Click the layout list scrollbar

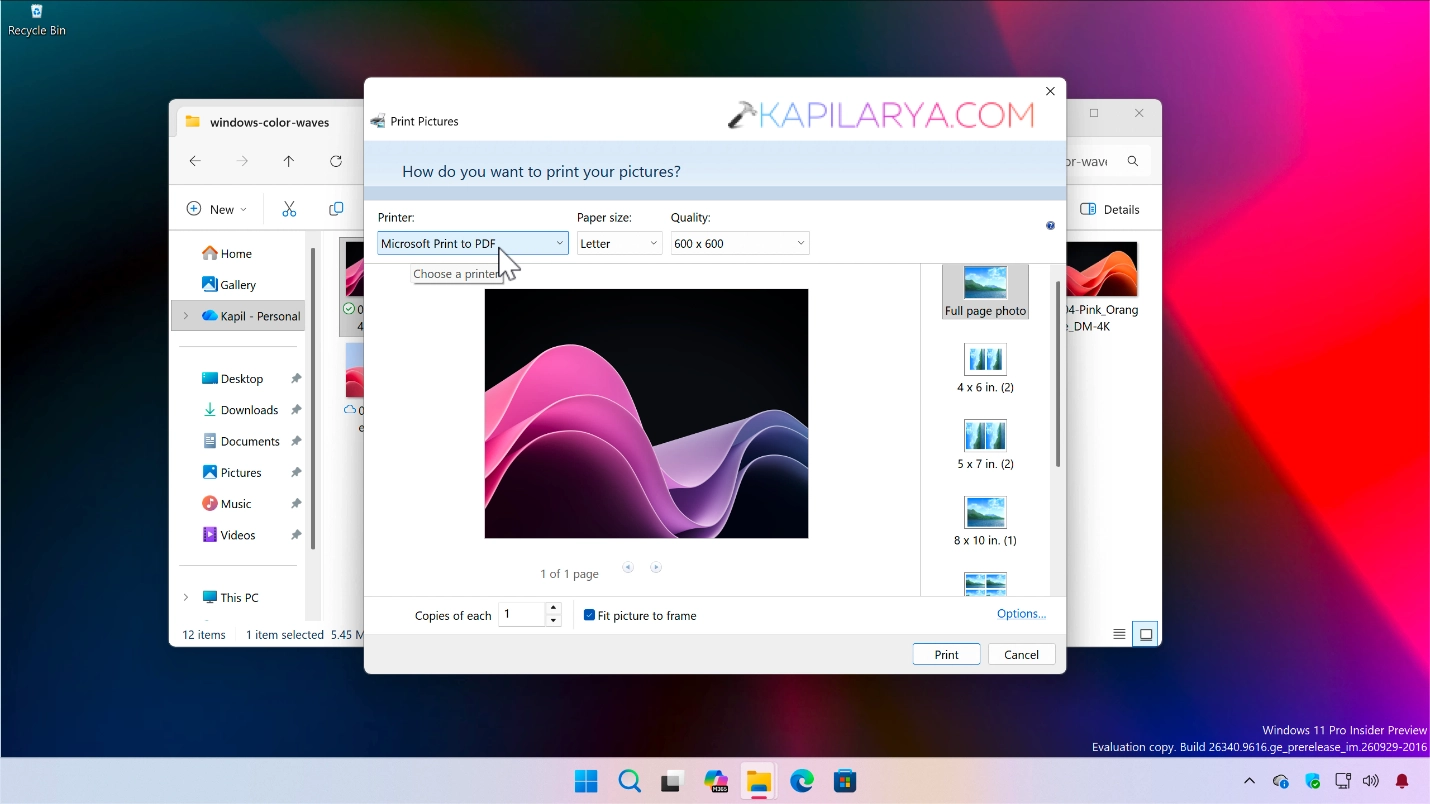[x=1058, y=374]
